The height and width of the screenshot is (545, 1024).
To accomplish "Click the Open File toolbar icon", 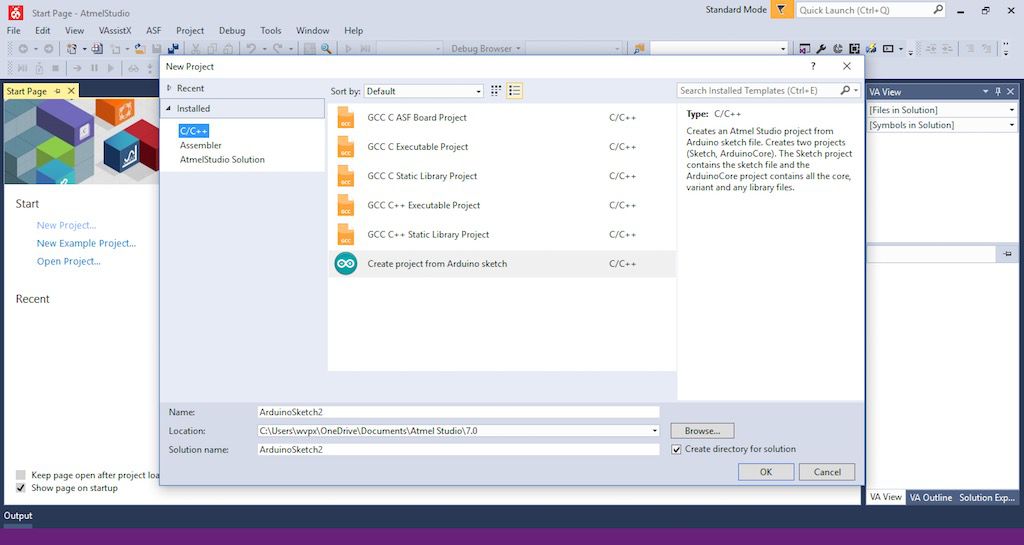I will tap(139, 49).
